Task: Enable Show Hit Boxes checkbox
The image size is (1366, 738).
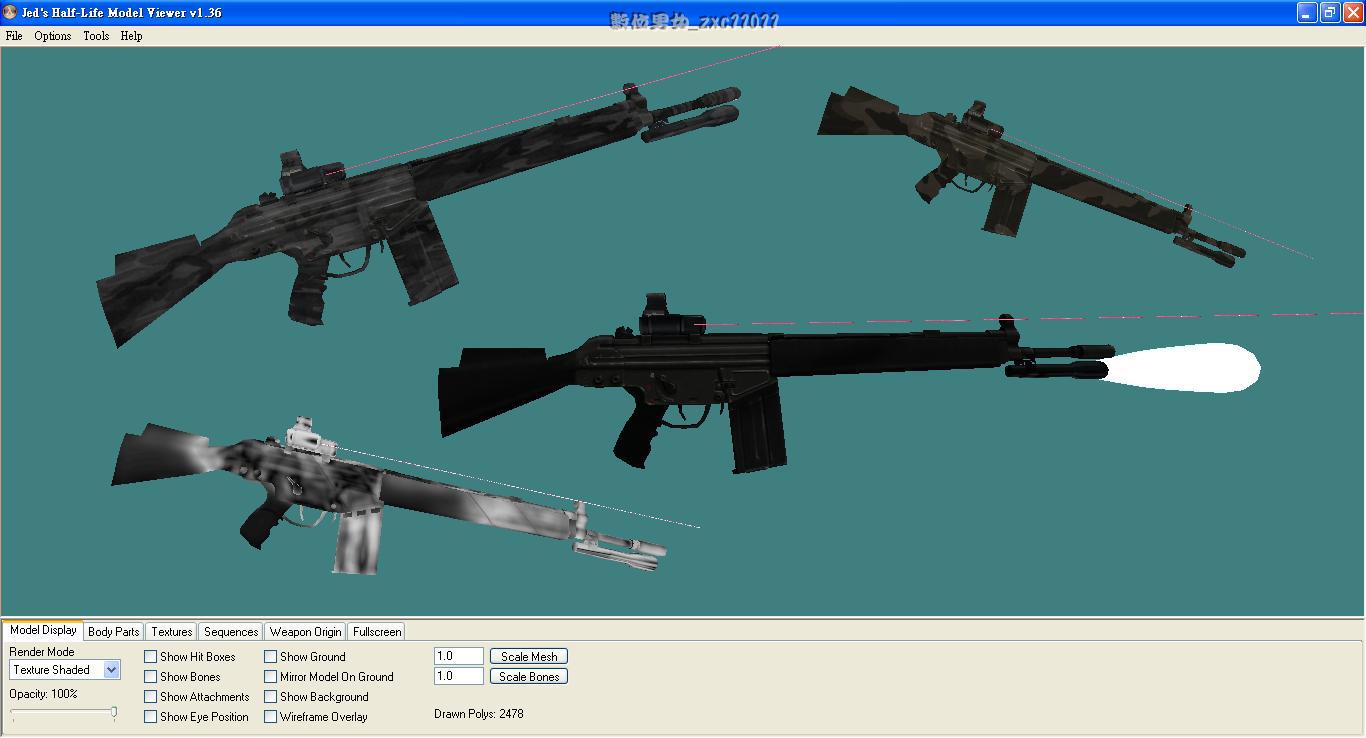Action: 151,657
